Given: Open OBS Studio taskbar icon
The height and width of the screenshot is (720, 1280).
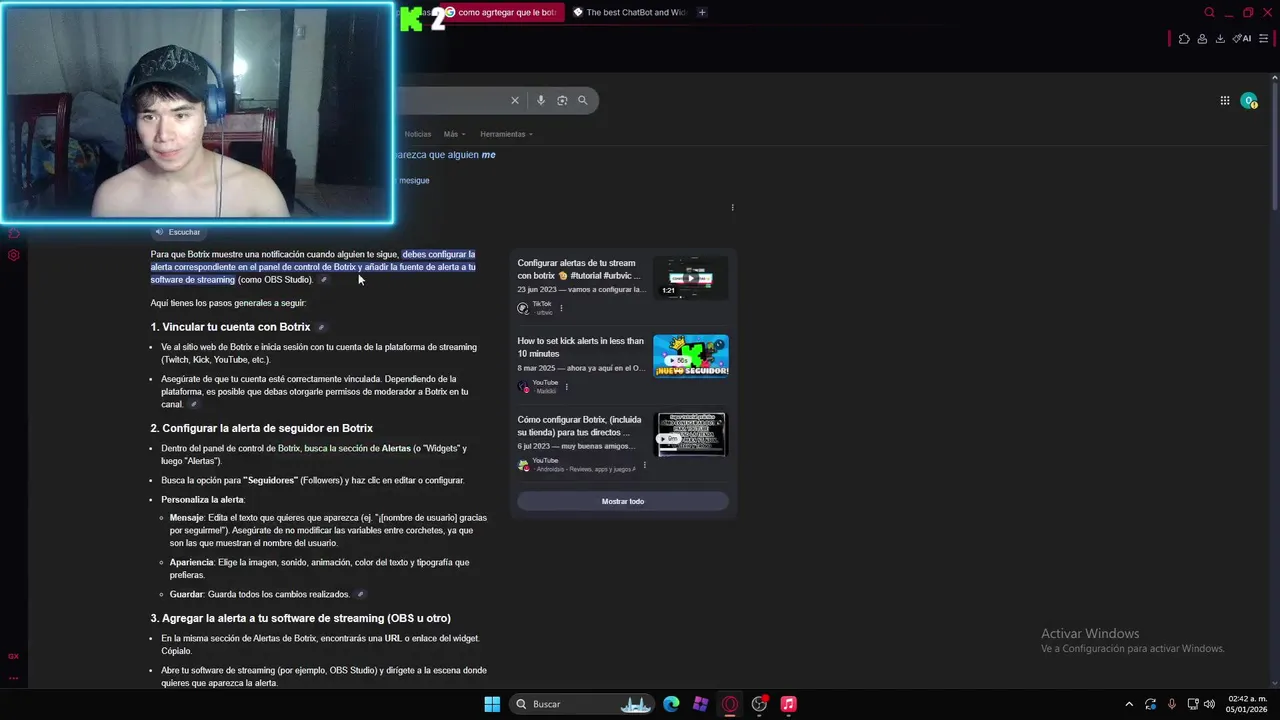Looking at the screenshot, I should click(759, 704).
